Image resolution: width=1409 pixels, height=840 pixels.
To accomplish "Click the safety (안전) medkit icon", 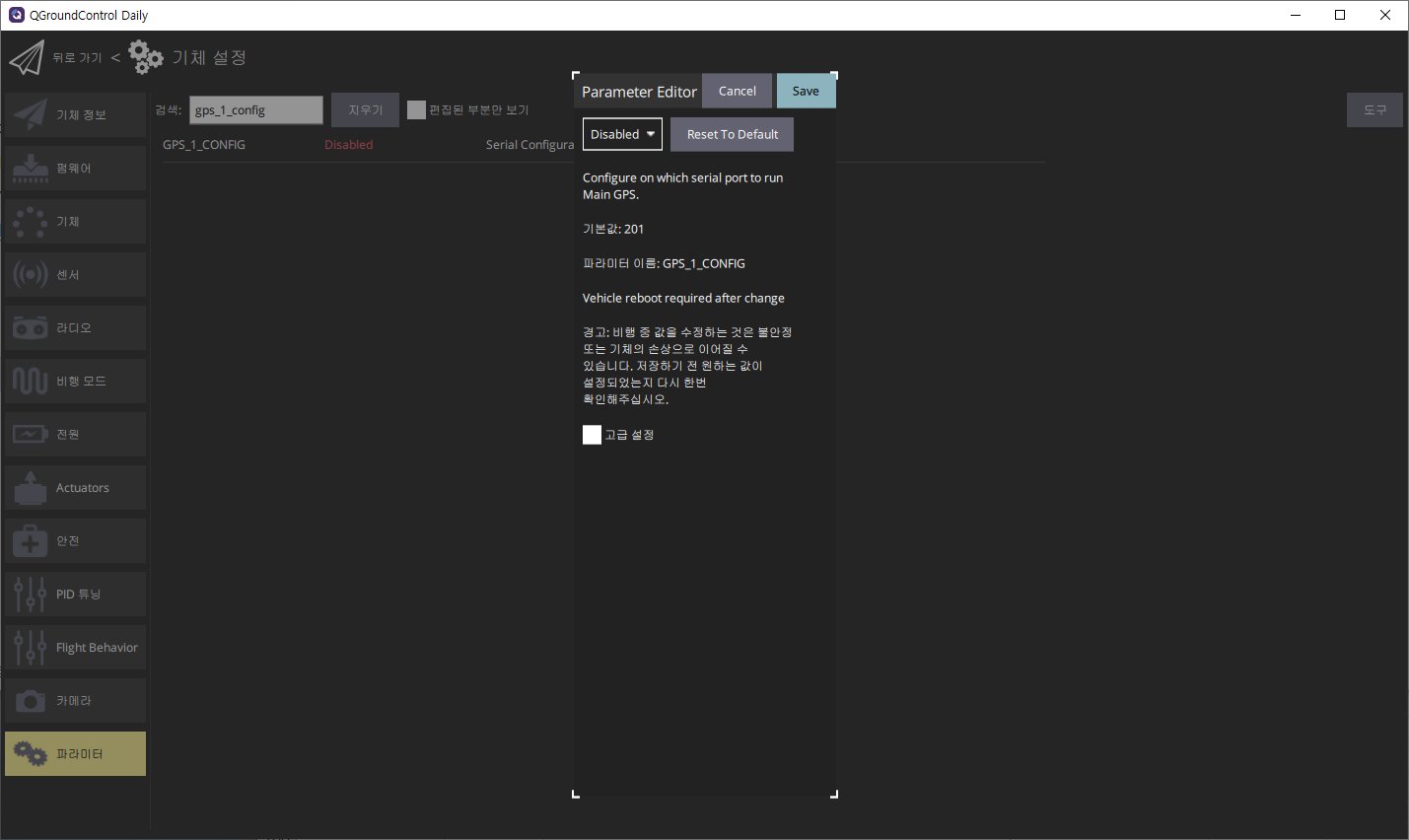I will click(x=30, y=541).
